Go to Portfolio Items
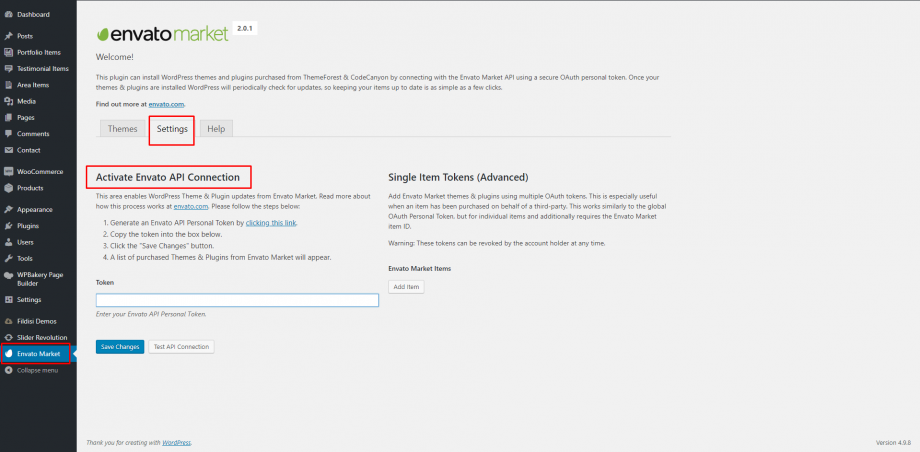The height and width of the screenshot is (452, 920). [38, 52]
